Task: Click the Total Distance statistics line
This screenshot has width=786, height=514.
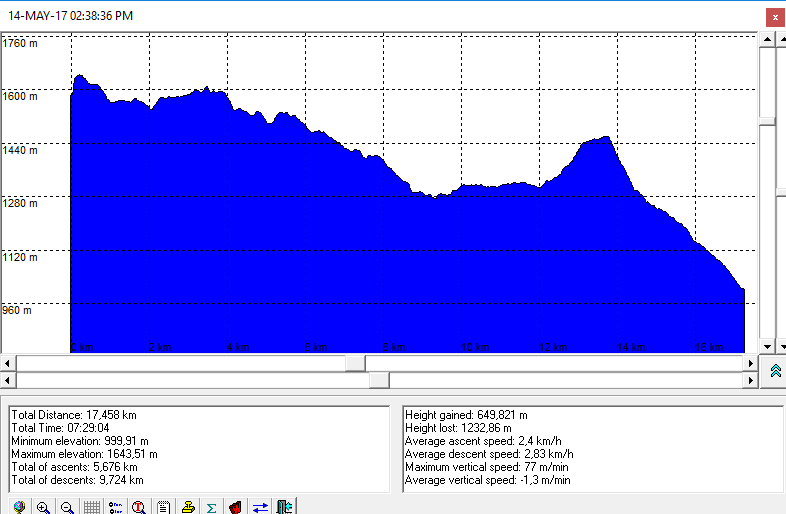Action: 74,414
